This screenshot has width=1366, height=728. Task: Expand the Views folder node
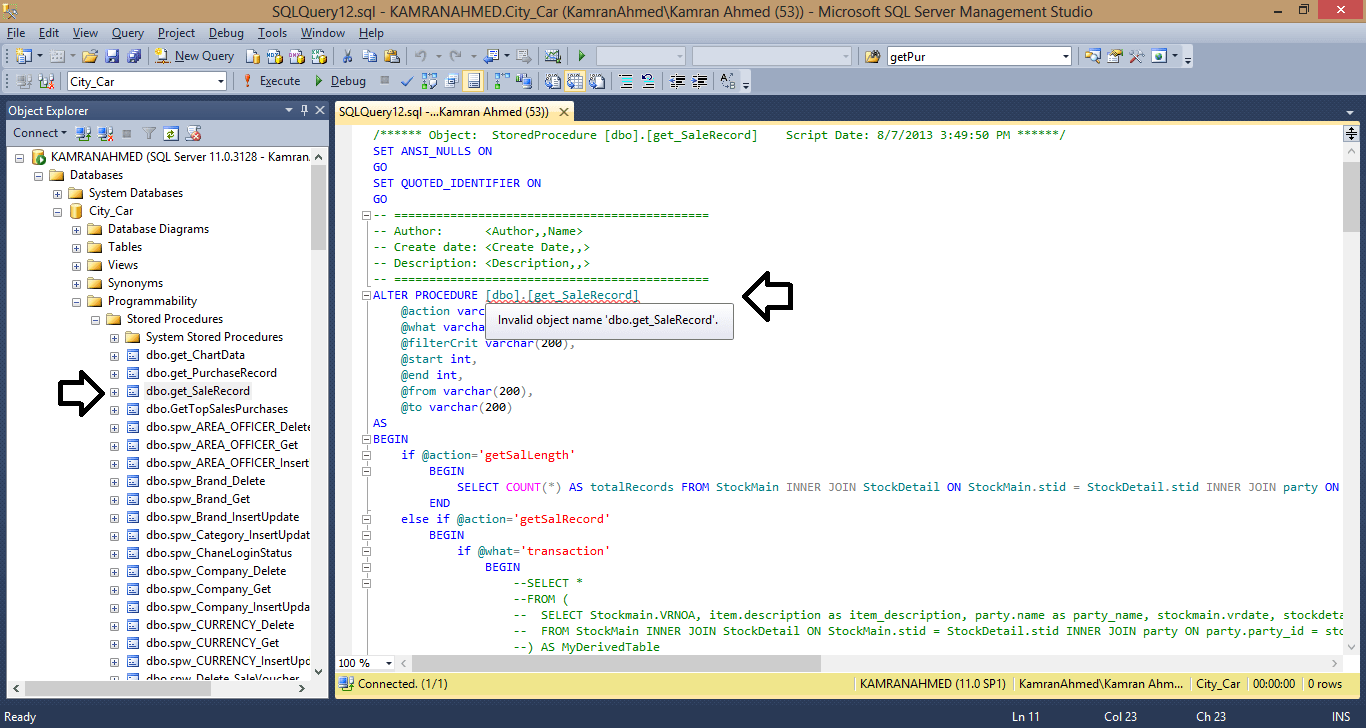pyautogui.click(x=77, y=265)
